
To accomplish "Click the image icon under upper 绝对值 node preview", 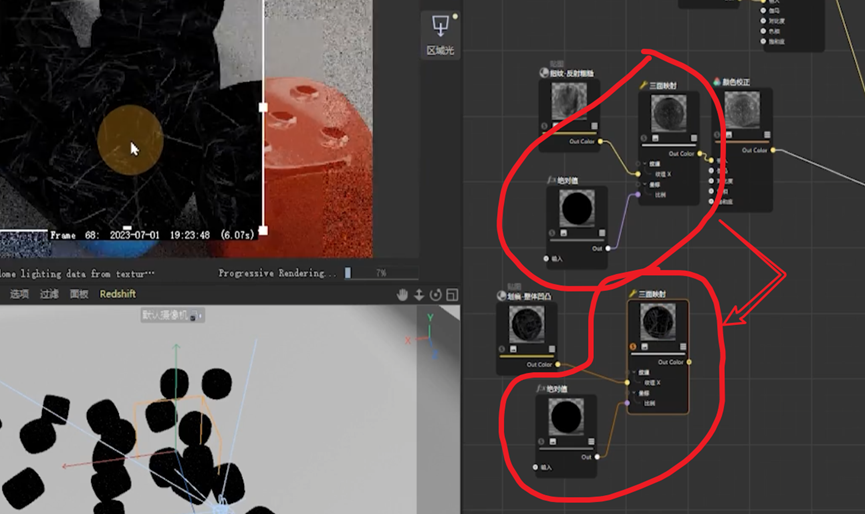I will point(564,234).
